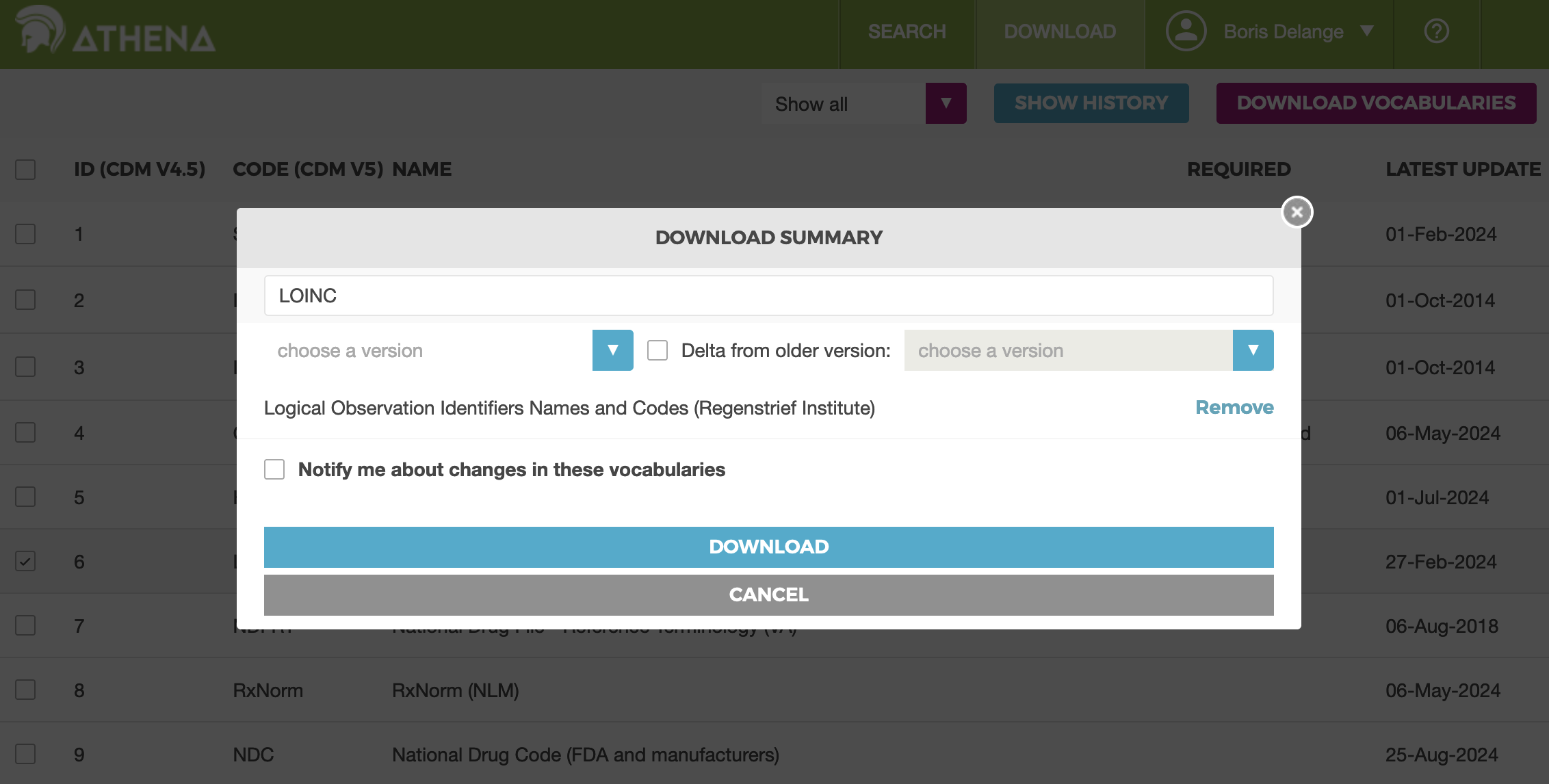
Task: Click the Logical Observation Identifiers description text
Action: [x=569, y=408]
